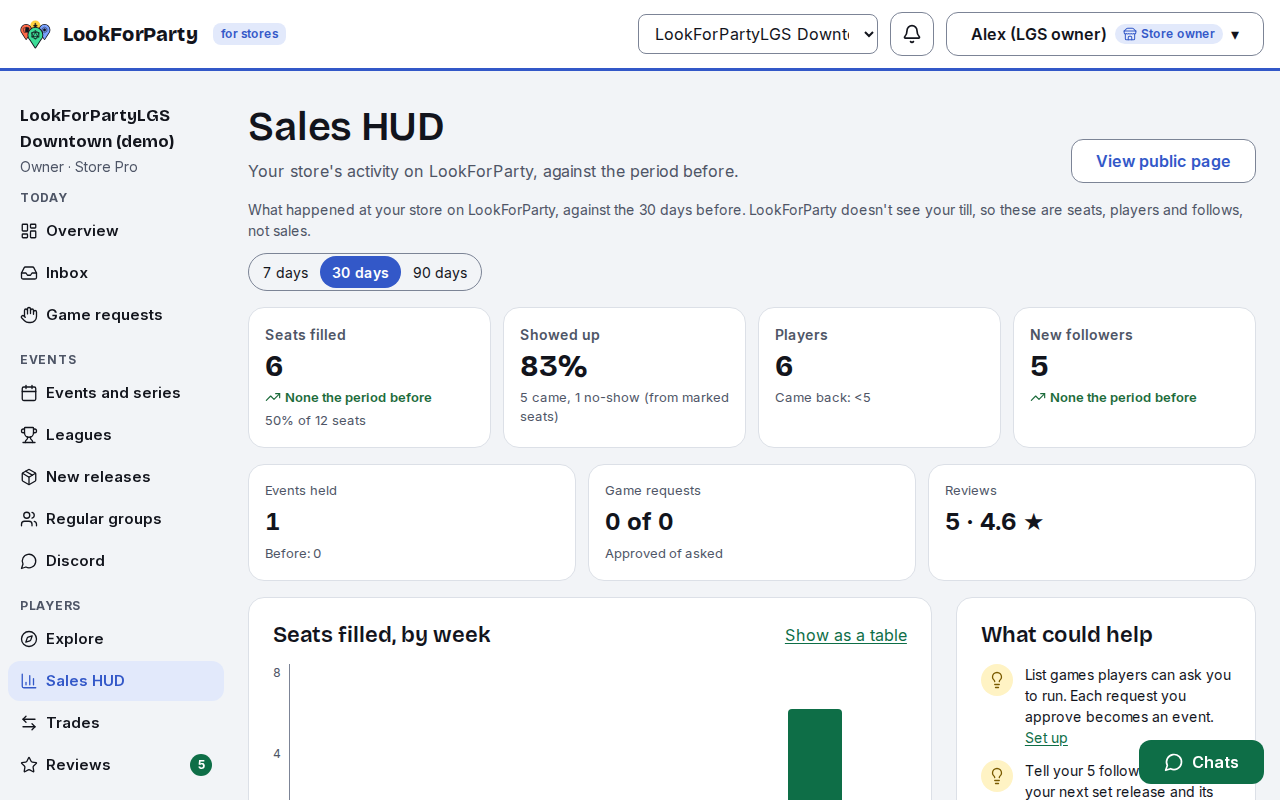Screen dimensions: 1280x800
Task: Click View public page button
Action: 1163,161
